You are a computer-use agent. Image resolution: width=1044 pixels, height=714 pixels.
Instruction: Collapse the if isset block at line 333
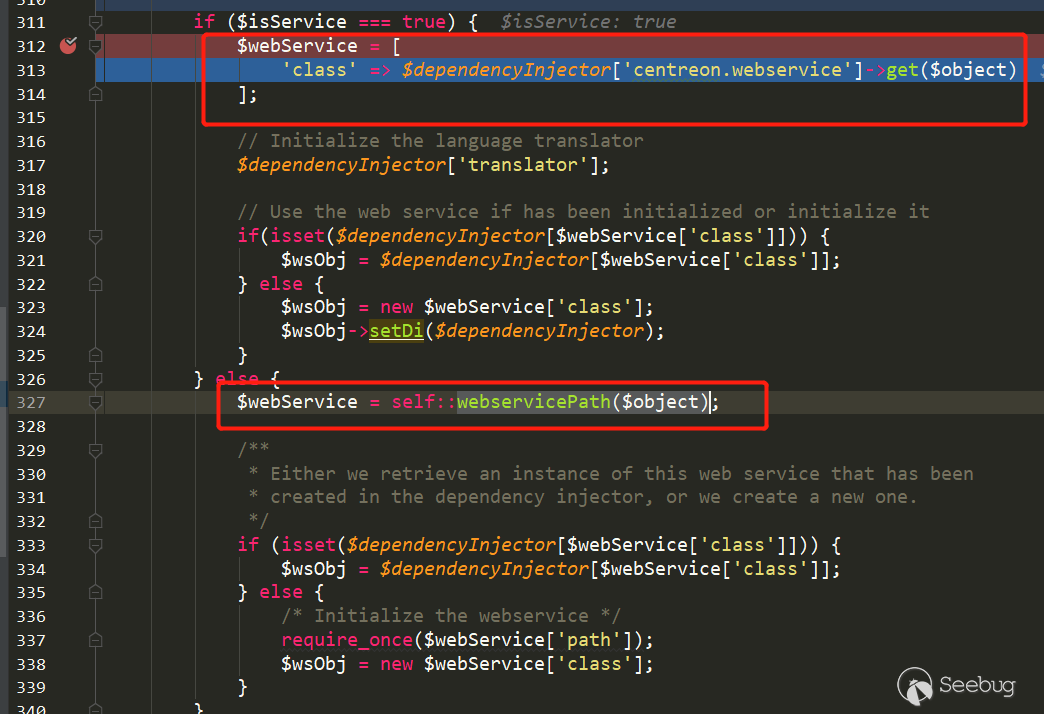pyautogui.click(x=95, y=546)
